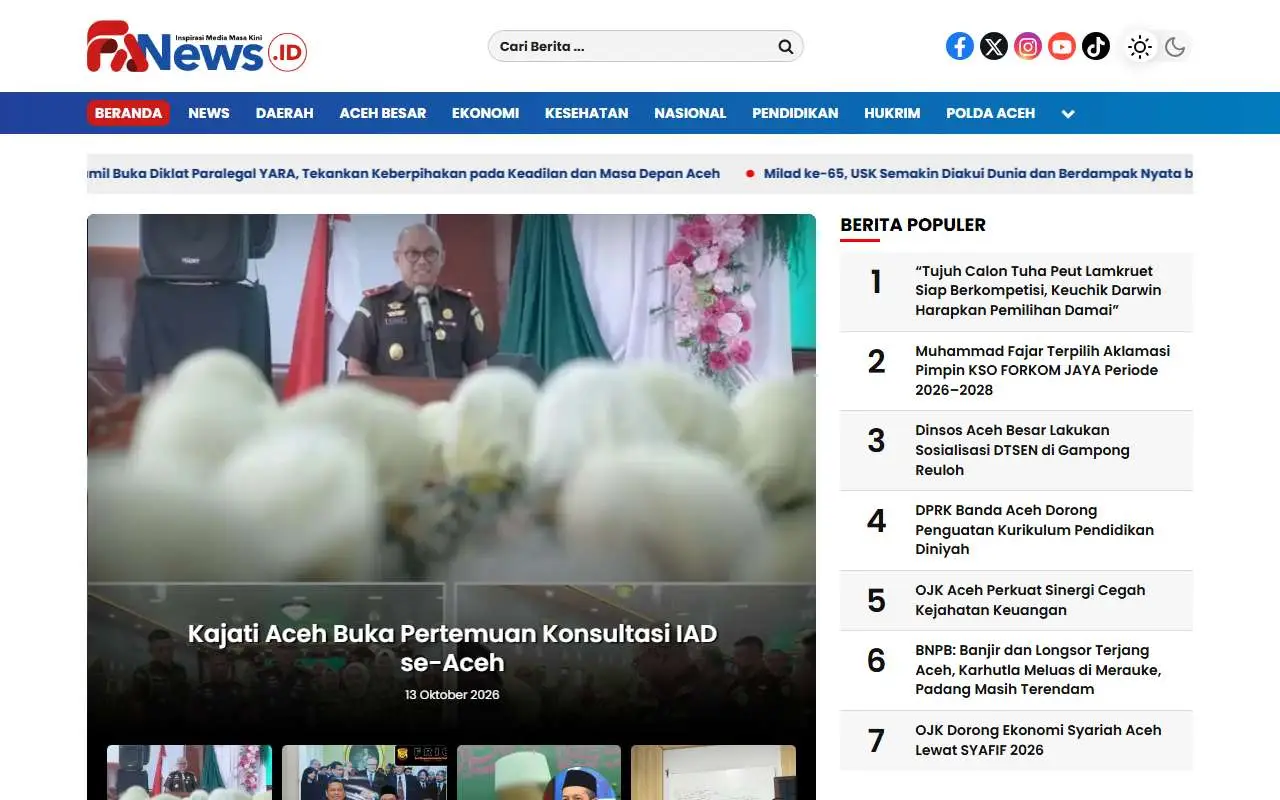This screenshot has height=800, width=1280.
Task: Open the POLDA ACEH menu item
Action: 991,113
